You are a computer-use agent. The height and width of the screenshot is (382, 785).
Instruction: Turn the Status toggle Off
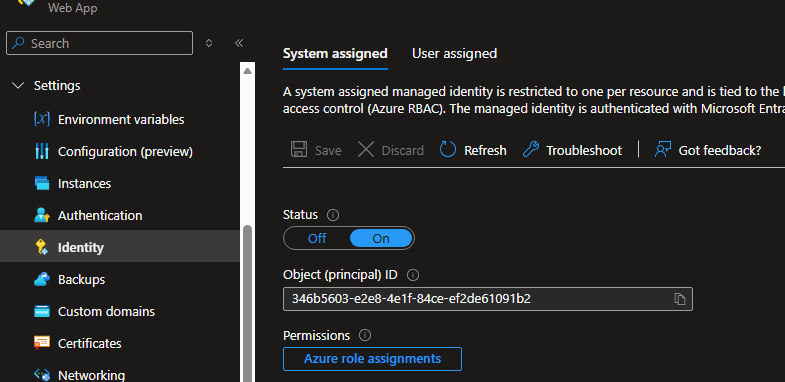tap(317, 238)
